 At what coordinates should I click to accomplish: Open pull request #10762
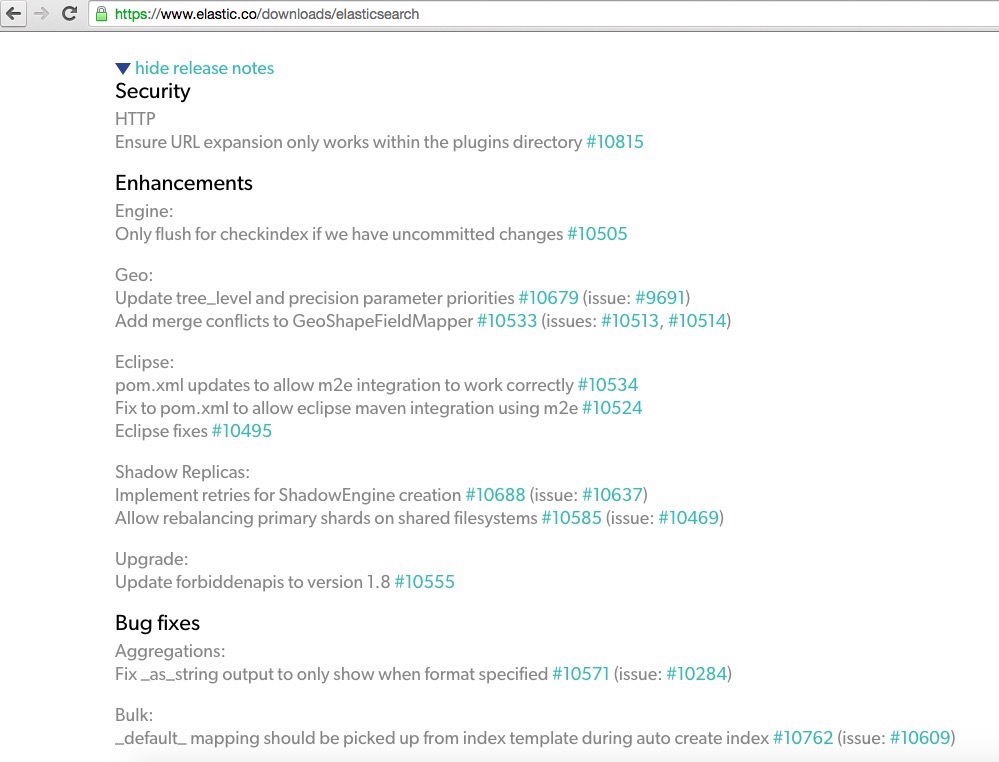click(803, 738)
